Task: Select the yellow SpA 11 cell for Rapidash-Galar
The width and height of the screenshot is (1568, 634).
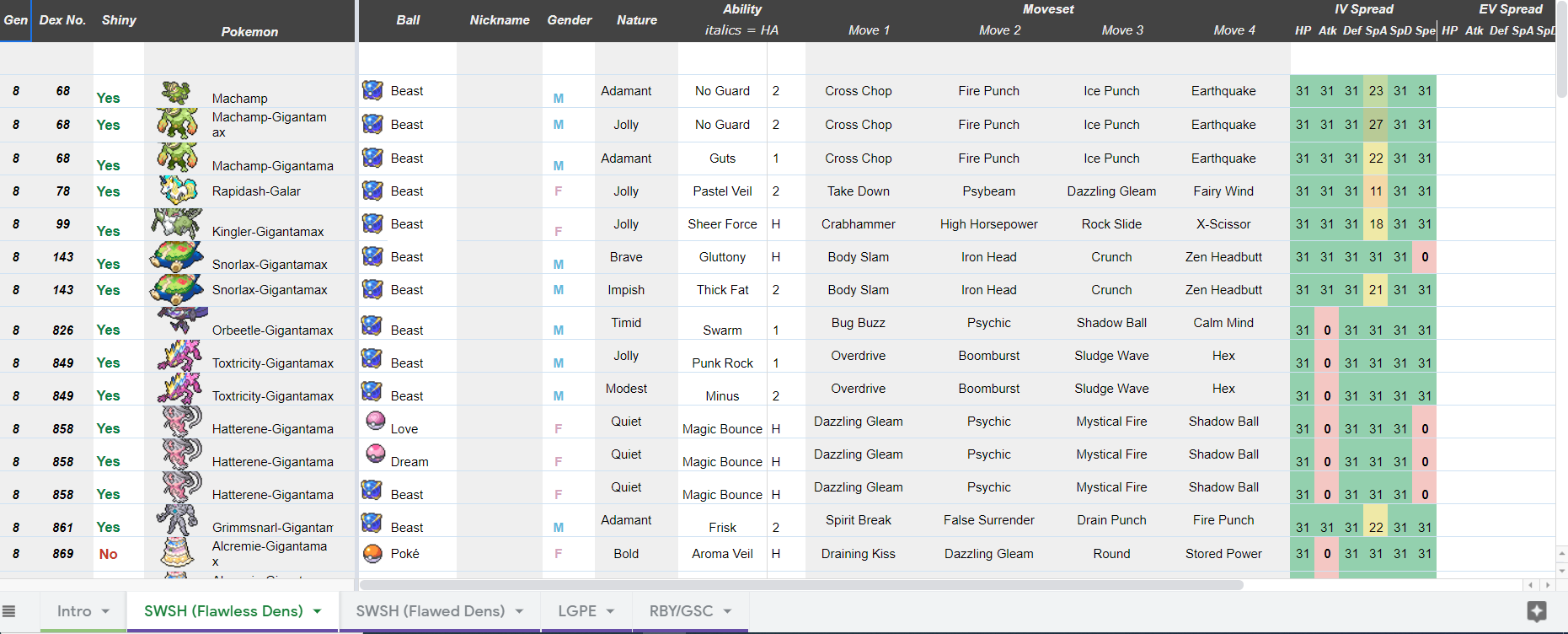Action: pos(1376,191)
